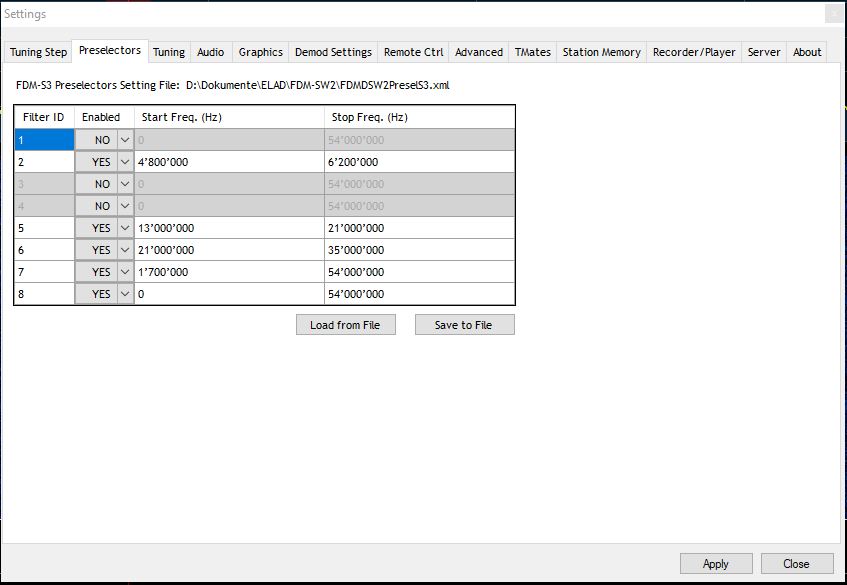The image size is (847, 585).
Task: Select the Remote Ctrl tab
Action: point(413,52)
